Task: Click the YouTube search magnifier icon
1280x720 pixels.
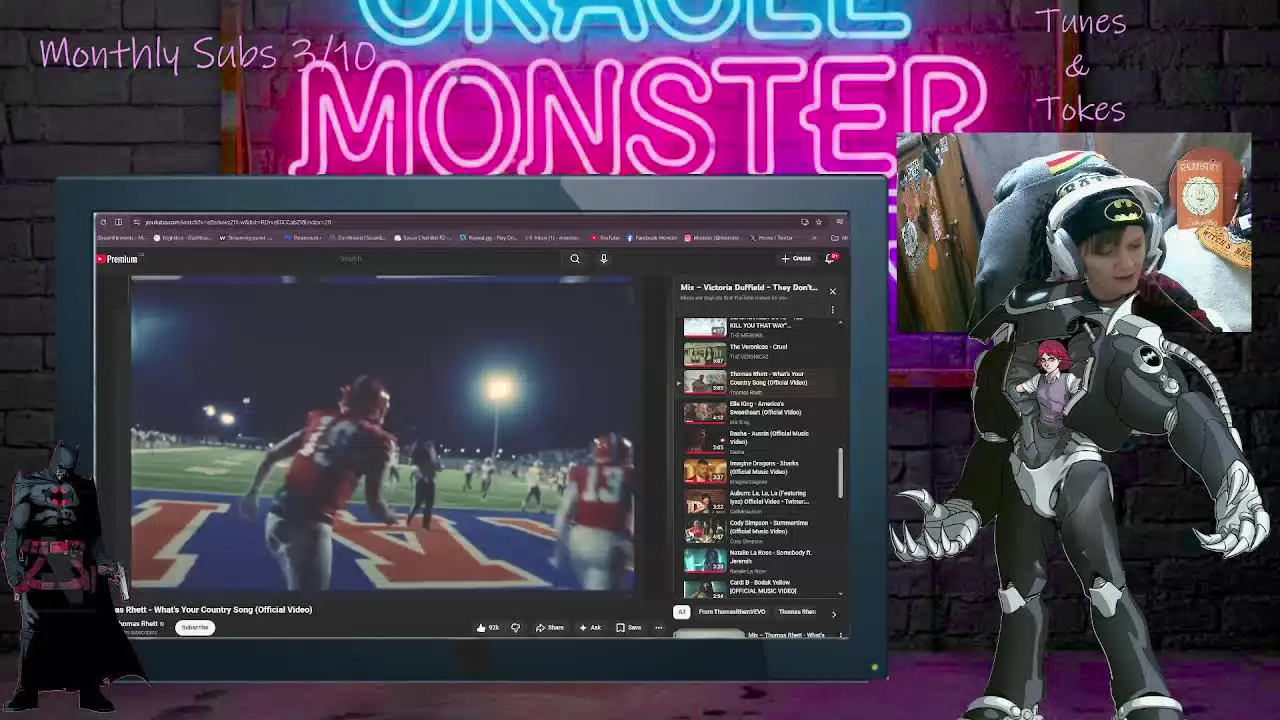Action: (x=575, y=259)
